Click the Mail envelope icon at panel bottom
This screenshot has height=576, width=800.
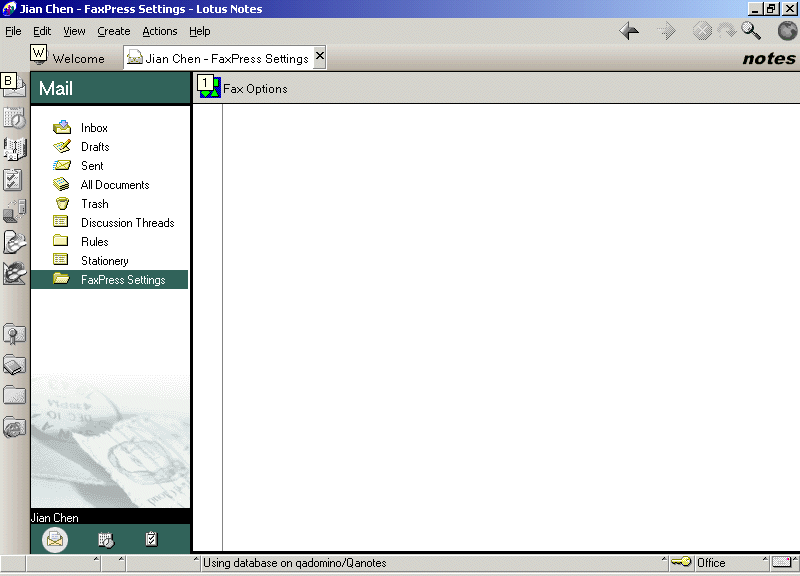(55, 540)
